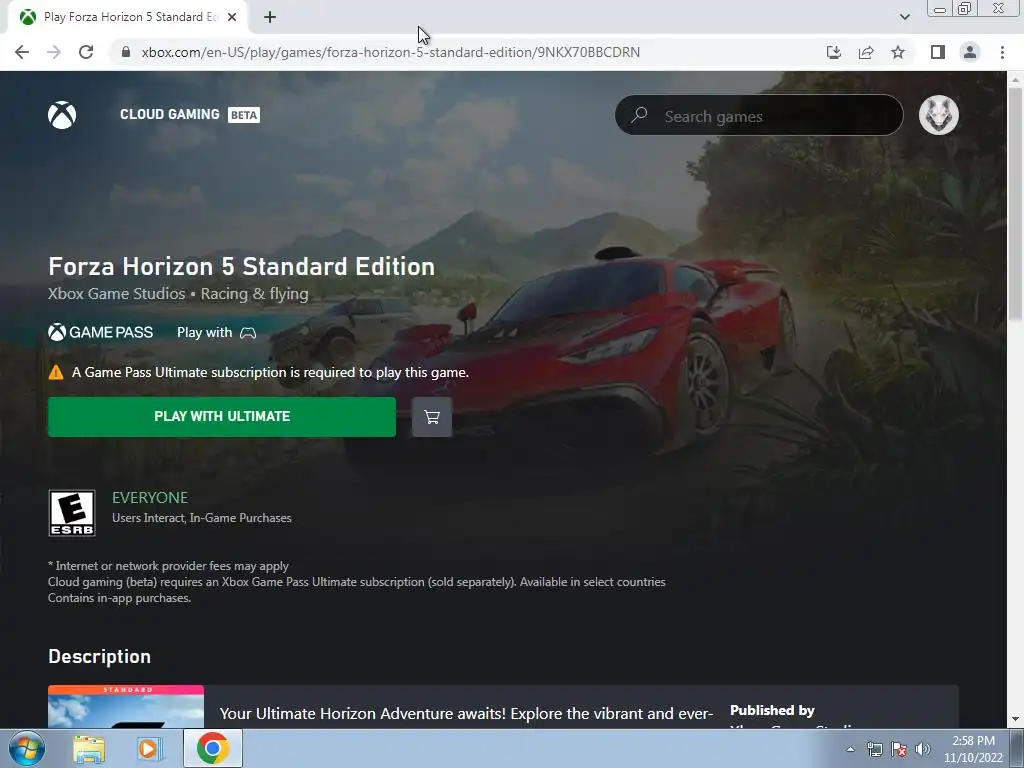Click the xbox.com address bar URL
The image size is (1024, 768).
(x=391, y=52)
